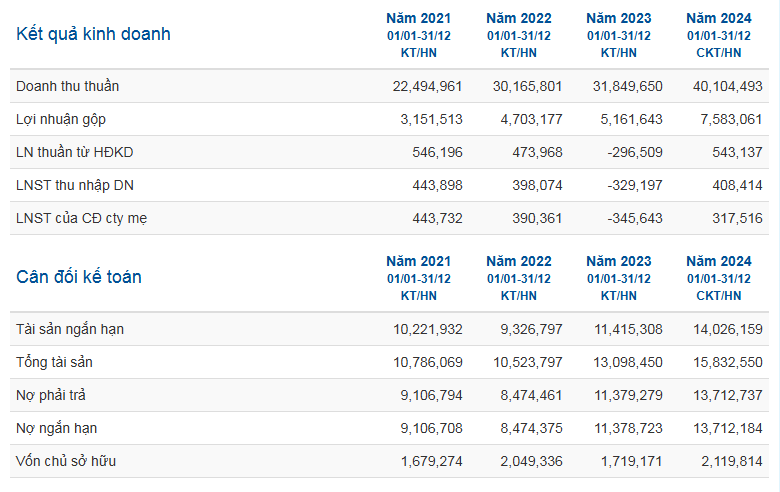The image size is (780, 492).
Task: Click the "LNST thu nhập DN" row label
Action: [74, 185]
